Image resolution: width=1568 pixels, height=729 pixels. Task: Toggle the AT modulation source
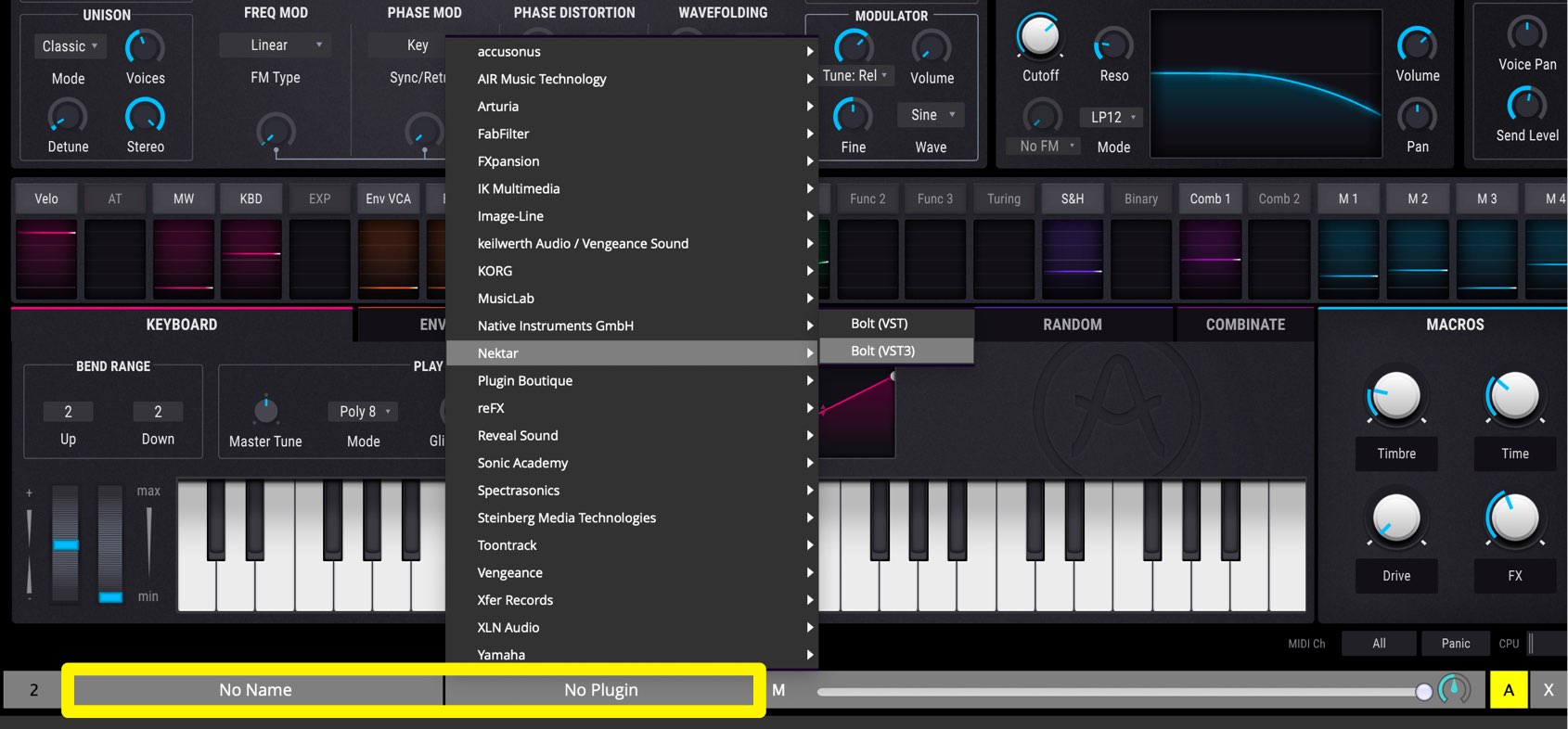click(x=115, y=198)
